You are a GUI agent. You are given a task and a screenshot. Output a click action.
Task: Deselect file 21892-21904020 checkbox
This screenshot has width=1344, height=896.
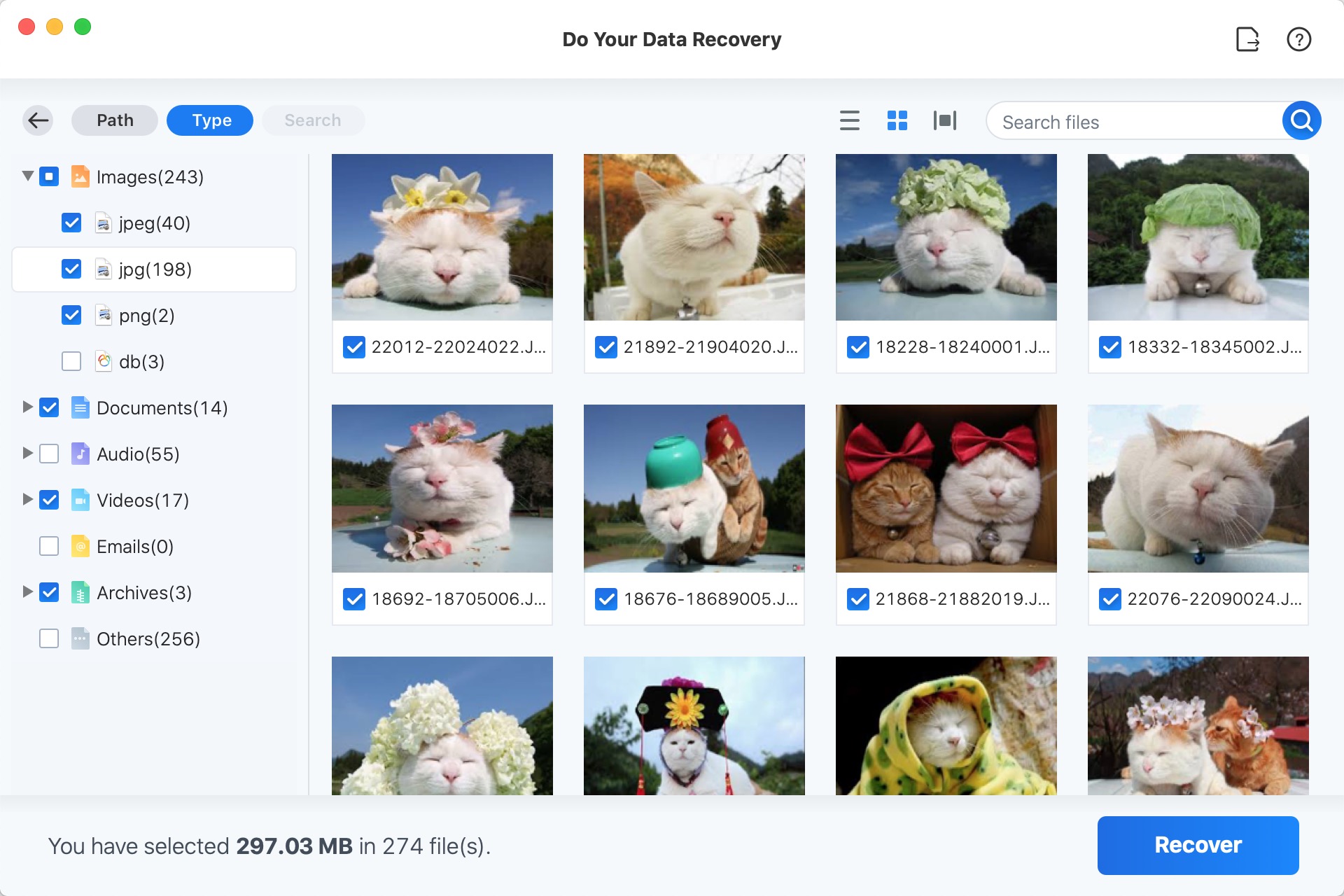606,347
